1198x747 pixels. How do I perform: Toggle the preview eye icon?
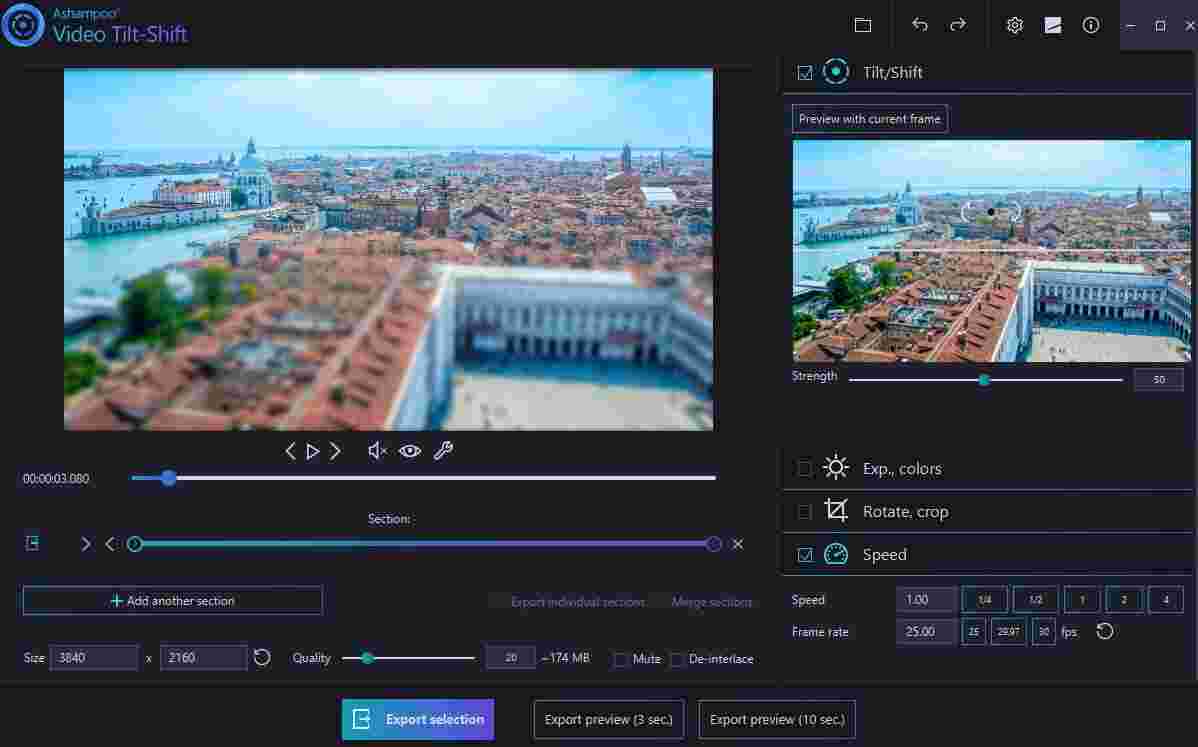click(409, 451)
